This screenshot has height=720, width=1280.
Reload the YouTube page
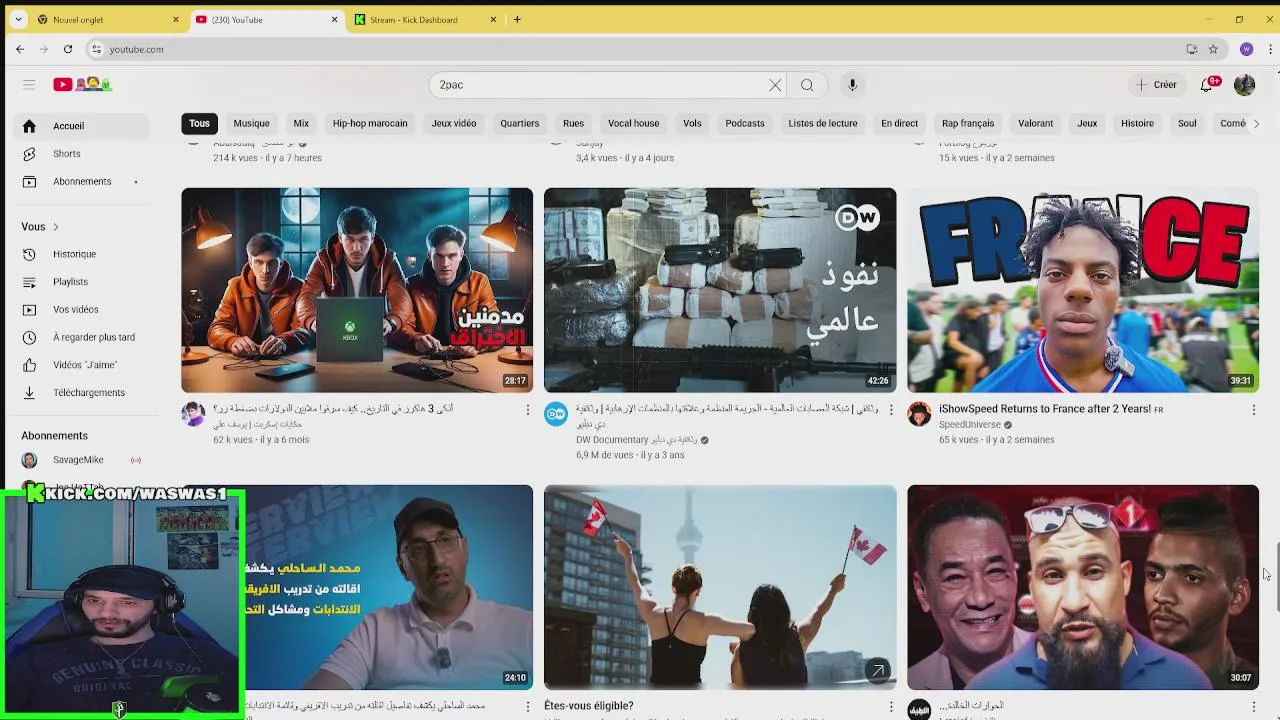pyautogui.click(x=68, y=49)
